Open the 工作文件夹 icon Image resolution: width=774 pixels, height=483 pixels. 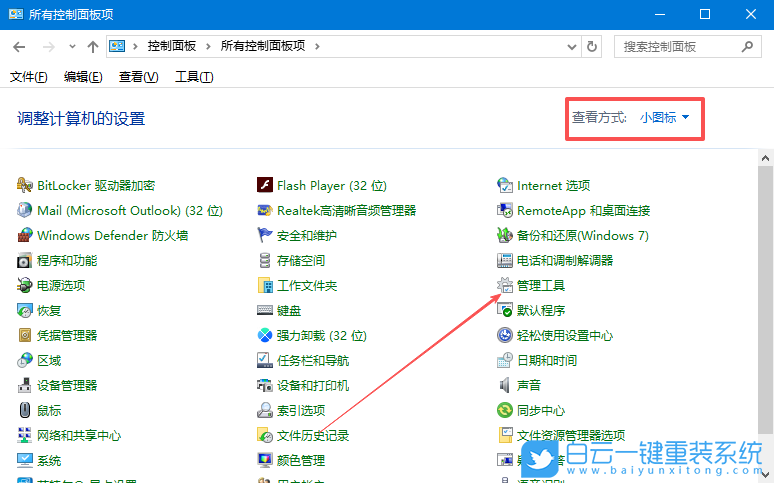(265, 285)
